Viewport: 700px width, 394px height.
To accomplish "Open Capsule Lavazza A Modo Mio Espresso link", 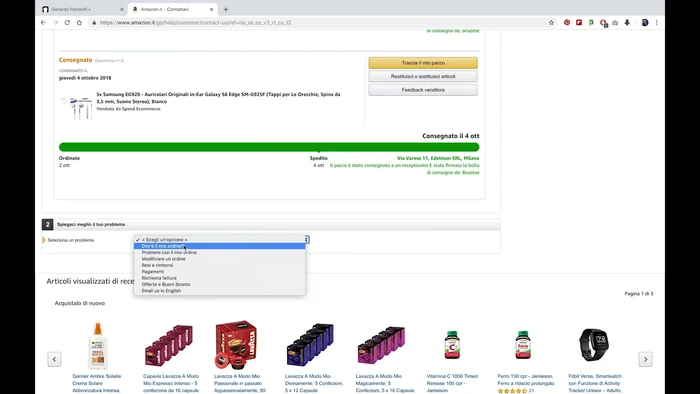I will pos(171,383).
